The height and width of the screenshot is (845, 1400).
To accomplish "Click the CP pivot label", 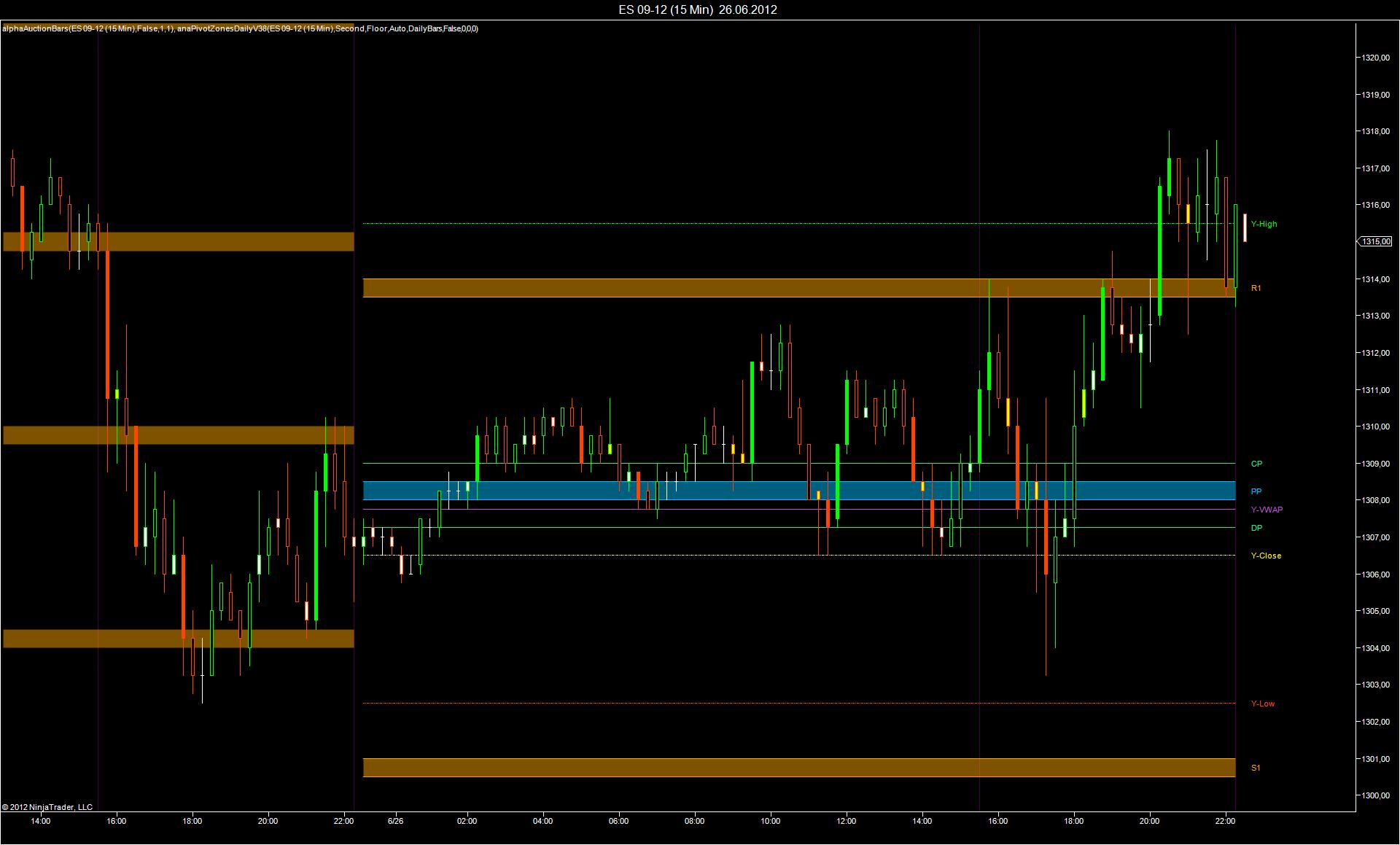I will (1256, 464).
